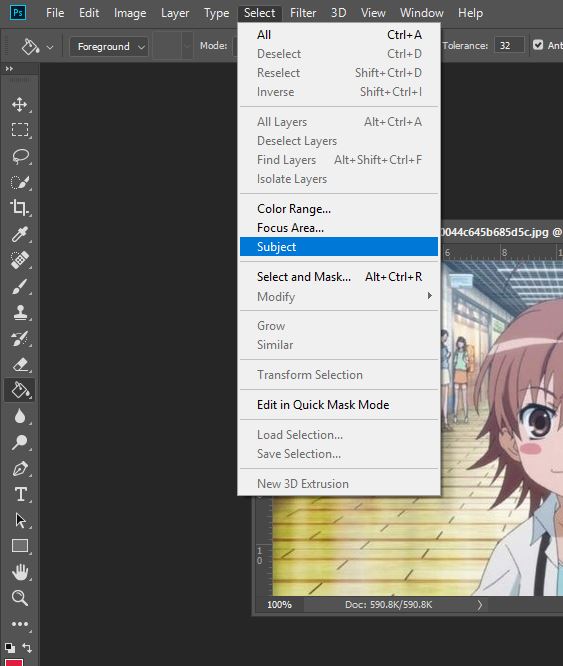Select the Brush tool
Screen dimensions: 563x666
pyautogui.click(x=20, y=286)
